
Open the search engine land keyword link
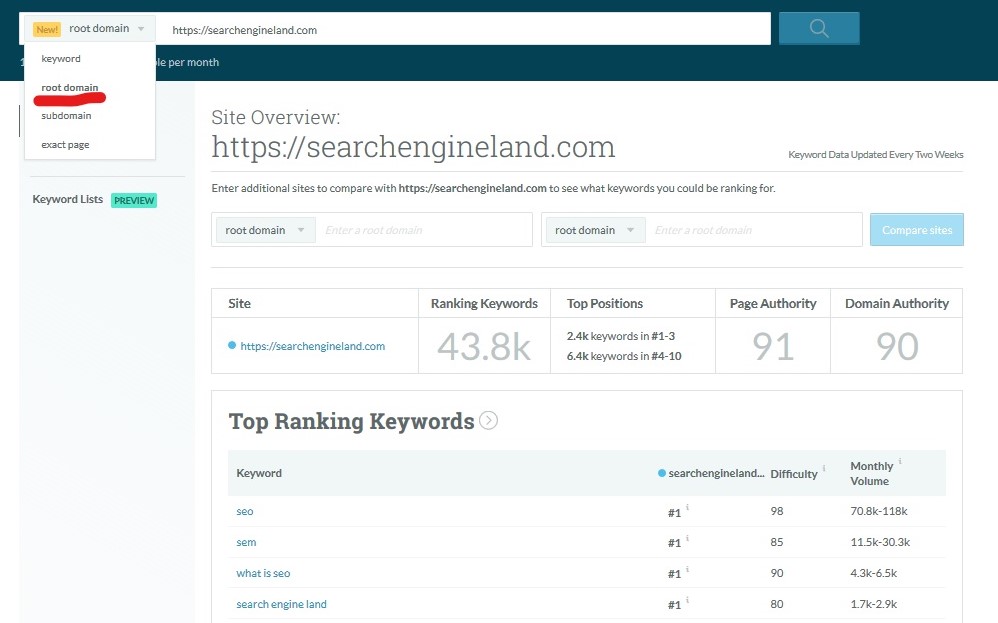pyautogui.click(x=281, y=604)
